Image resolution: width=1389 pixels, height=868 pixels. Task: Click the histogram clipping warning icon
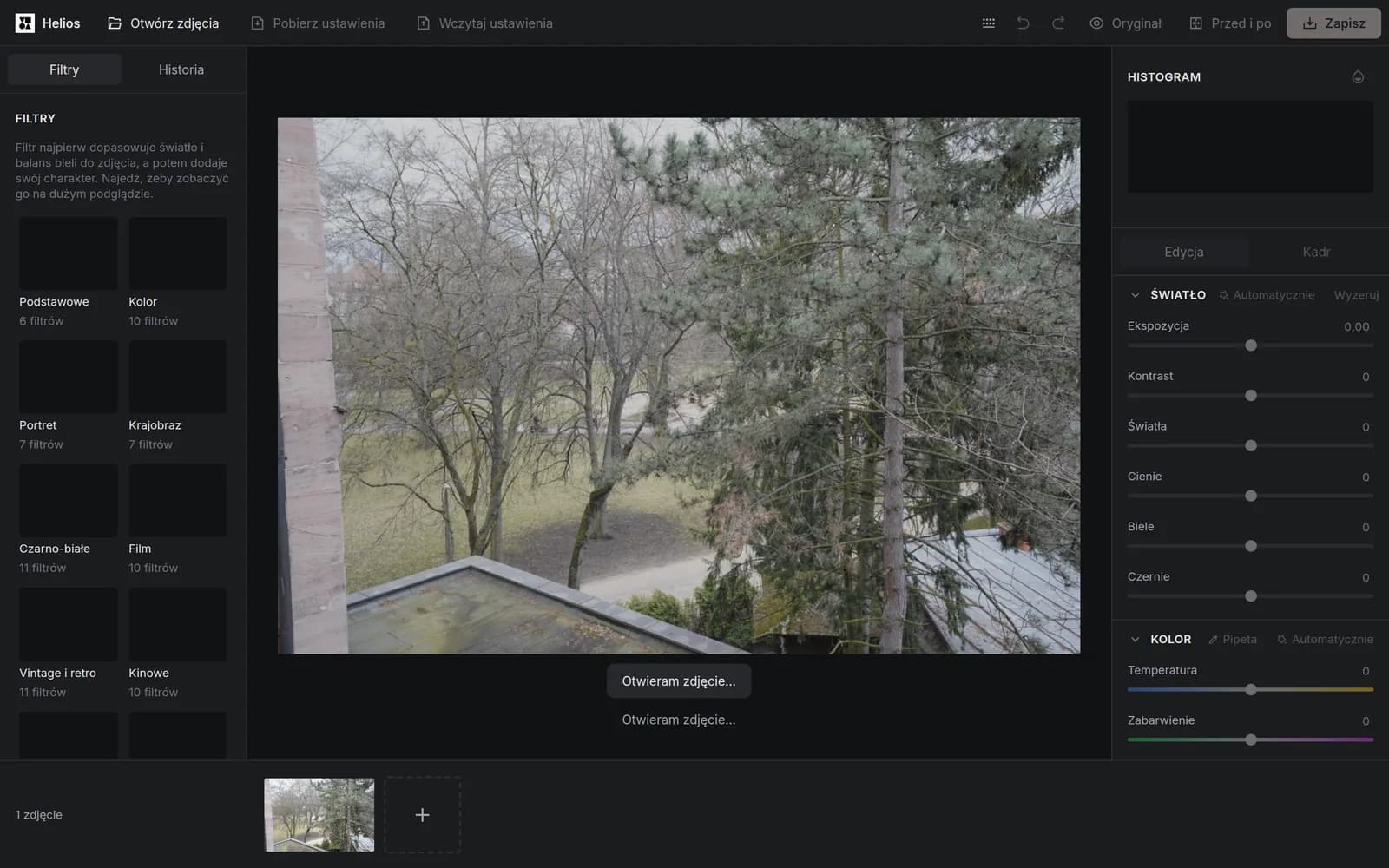(x=1358, y=77)
